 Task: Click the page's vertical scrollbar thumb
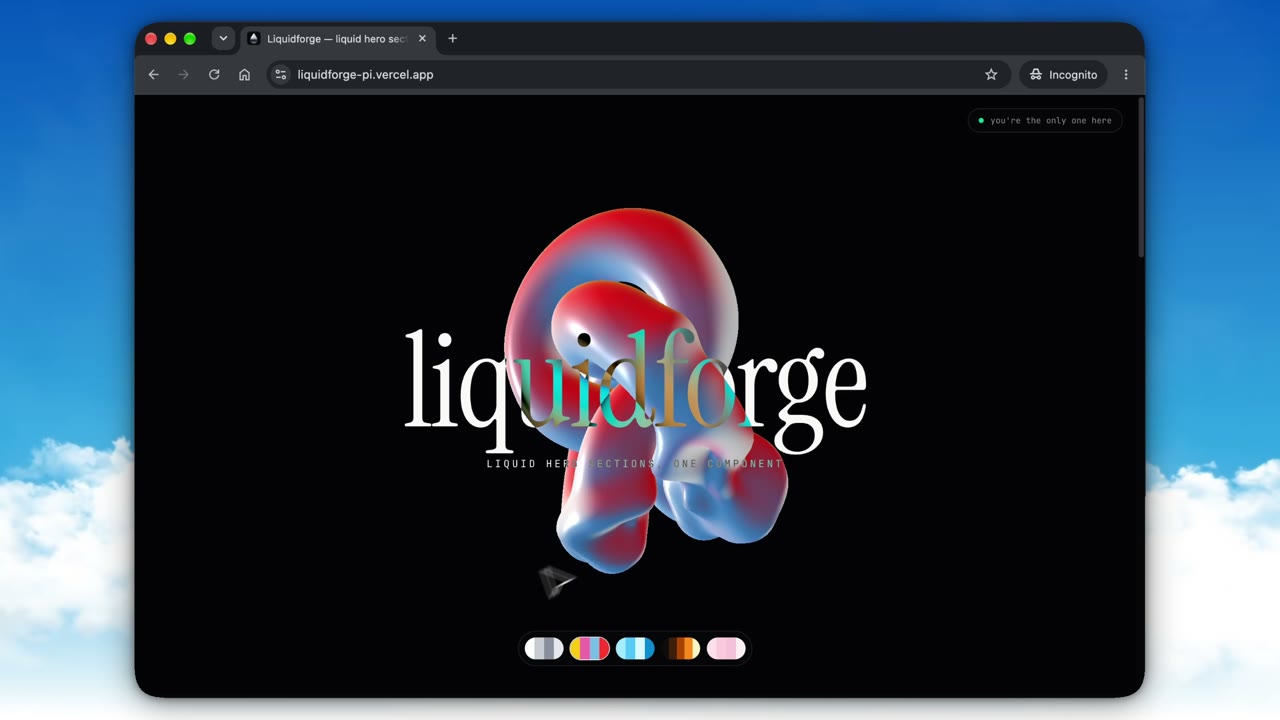[1140, 177]
